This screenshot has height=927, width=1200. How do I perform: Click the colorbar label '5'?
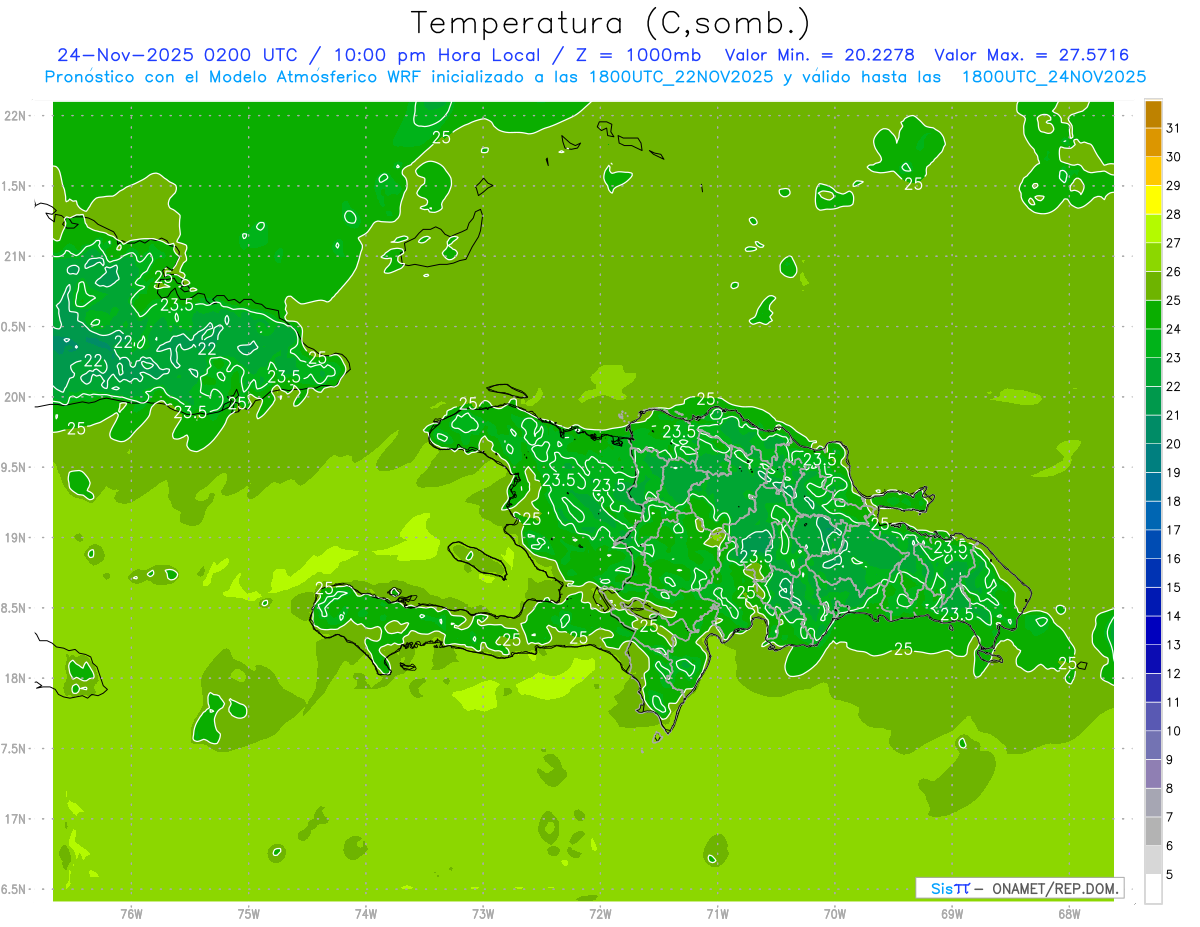[1169, 874]
